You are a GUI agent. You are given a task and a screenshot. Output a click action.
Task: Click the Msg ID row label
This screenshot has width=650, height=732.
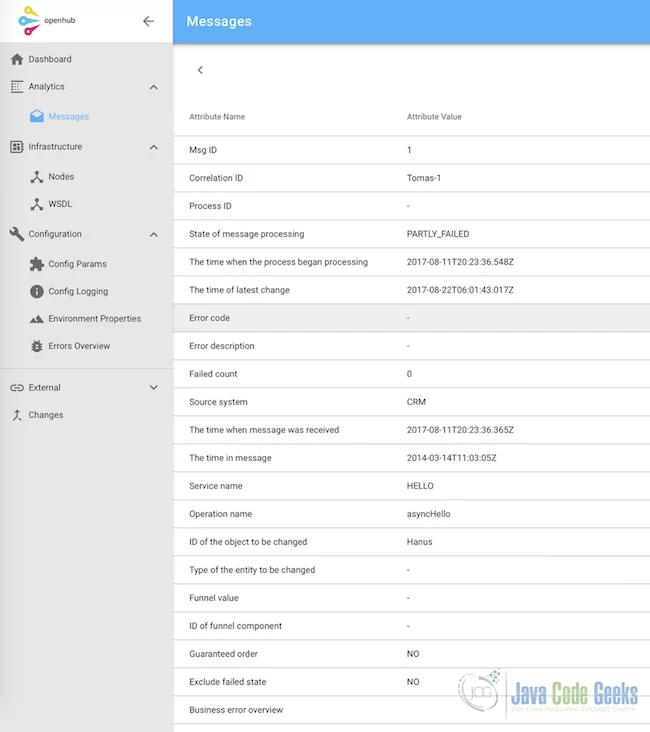click(203, 150)
